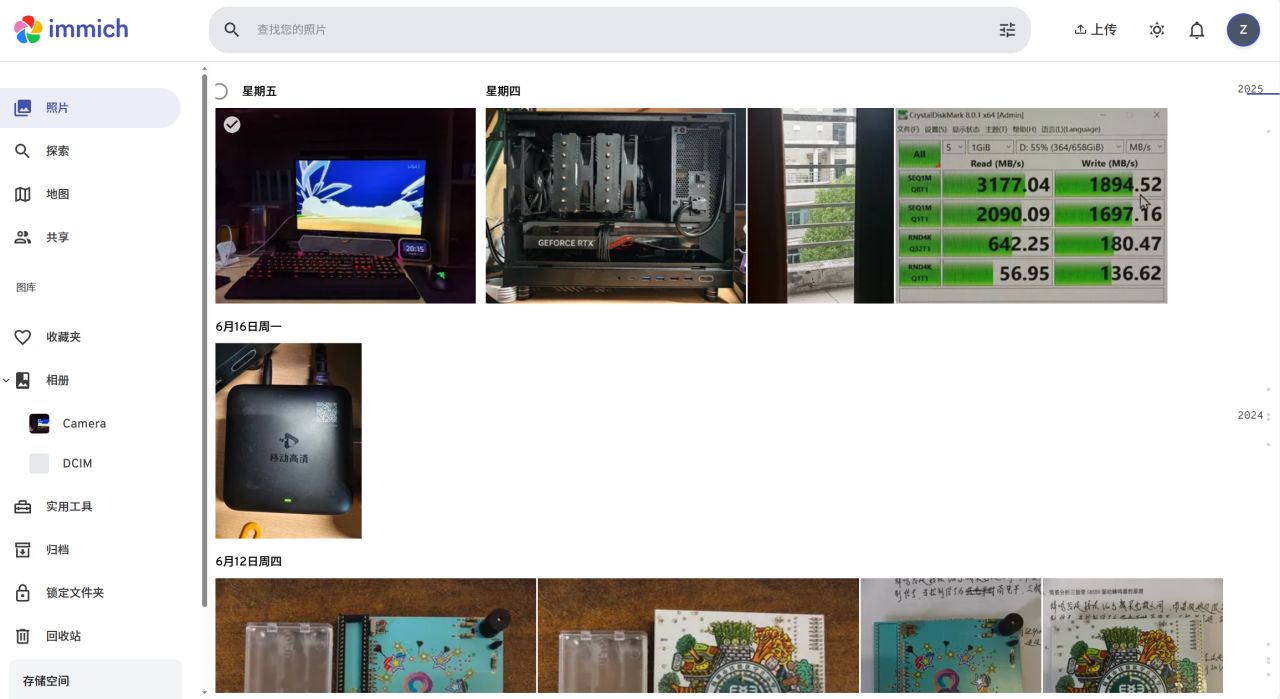Click the 6月16日周一 date header
This screenshot has width=1280, height=699.
click(x=248, y=327)
